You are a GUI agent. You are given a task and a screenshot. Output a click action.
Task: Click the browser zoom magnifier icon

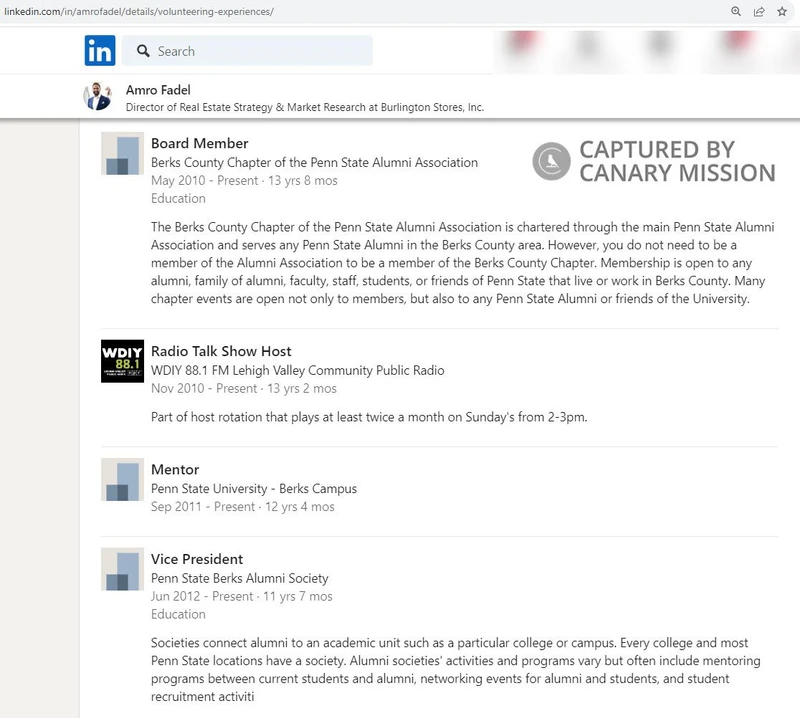click(736, 11)
